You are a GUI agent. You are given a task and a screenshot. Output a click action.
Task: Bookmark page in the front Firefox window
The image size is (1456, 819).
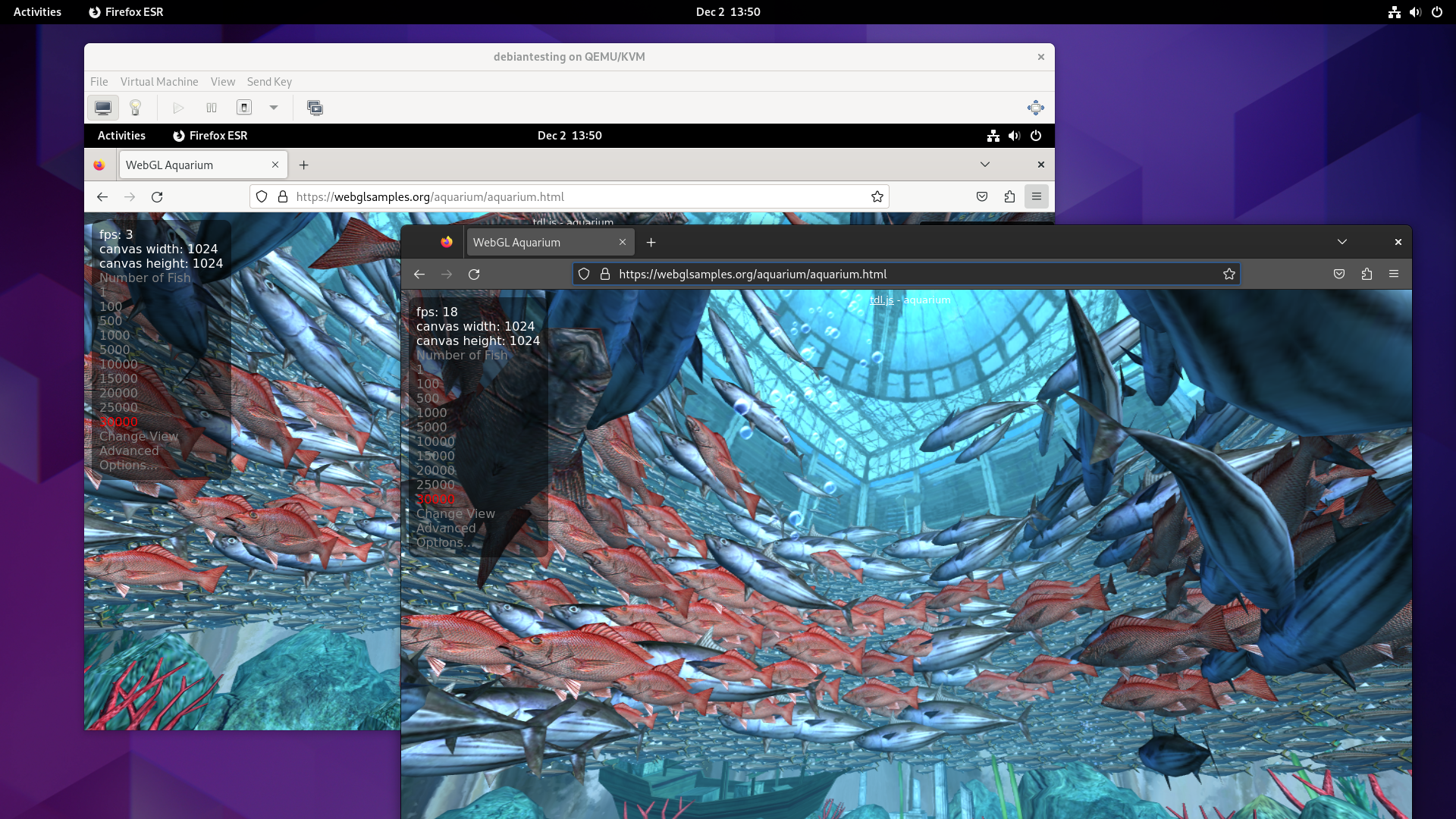[x=1228, y=275]
